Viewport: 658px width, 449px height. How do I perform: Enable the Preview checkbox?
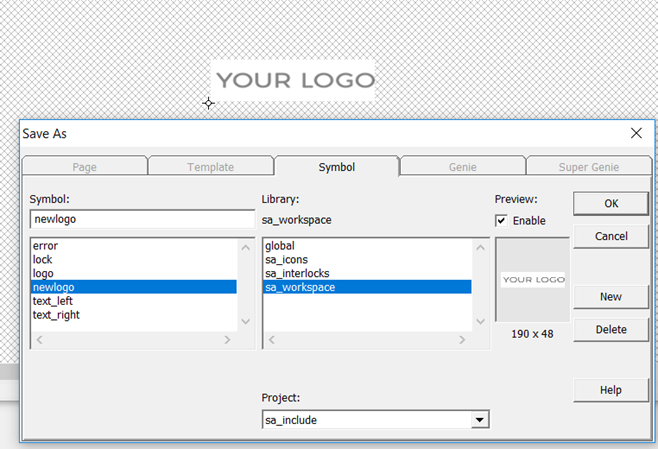[502, 220]
